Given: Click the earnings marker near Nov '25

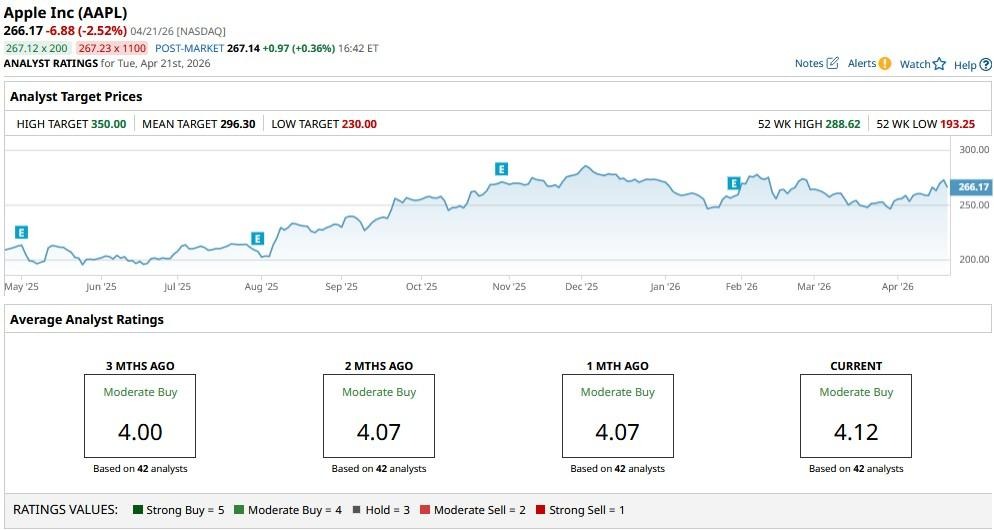Looking at the screenshot, I should pos(501,169).
